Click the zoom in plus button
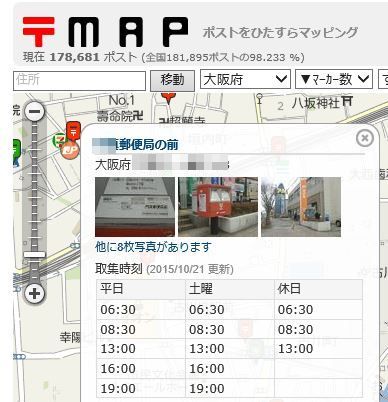This screenshot has width=388, height=402. click(35, 293)
